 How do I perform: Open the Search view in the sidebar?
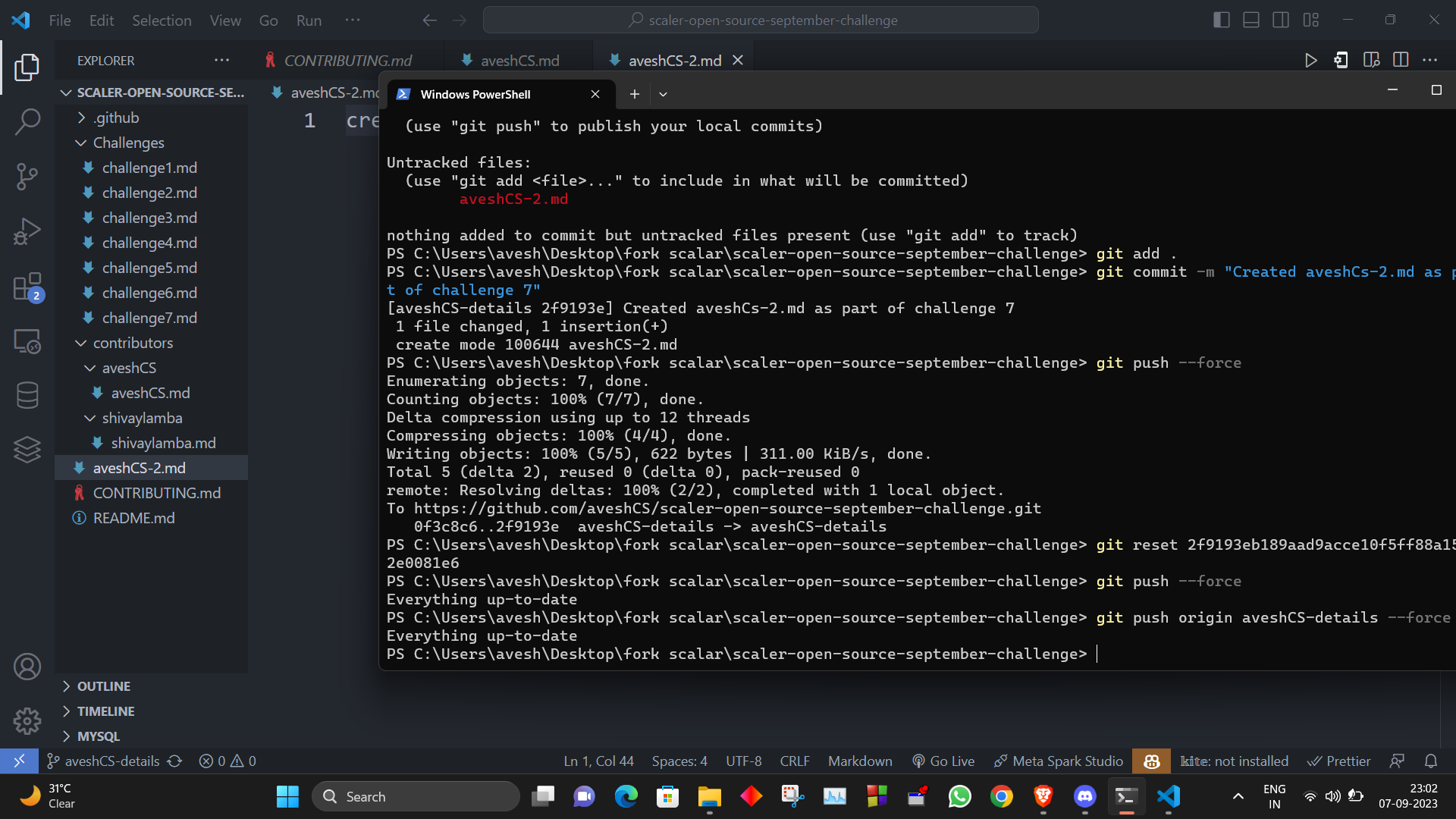pos(27,121)
